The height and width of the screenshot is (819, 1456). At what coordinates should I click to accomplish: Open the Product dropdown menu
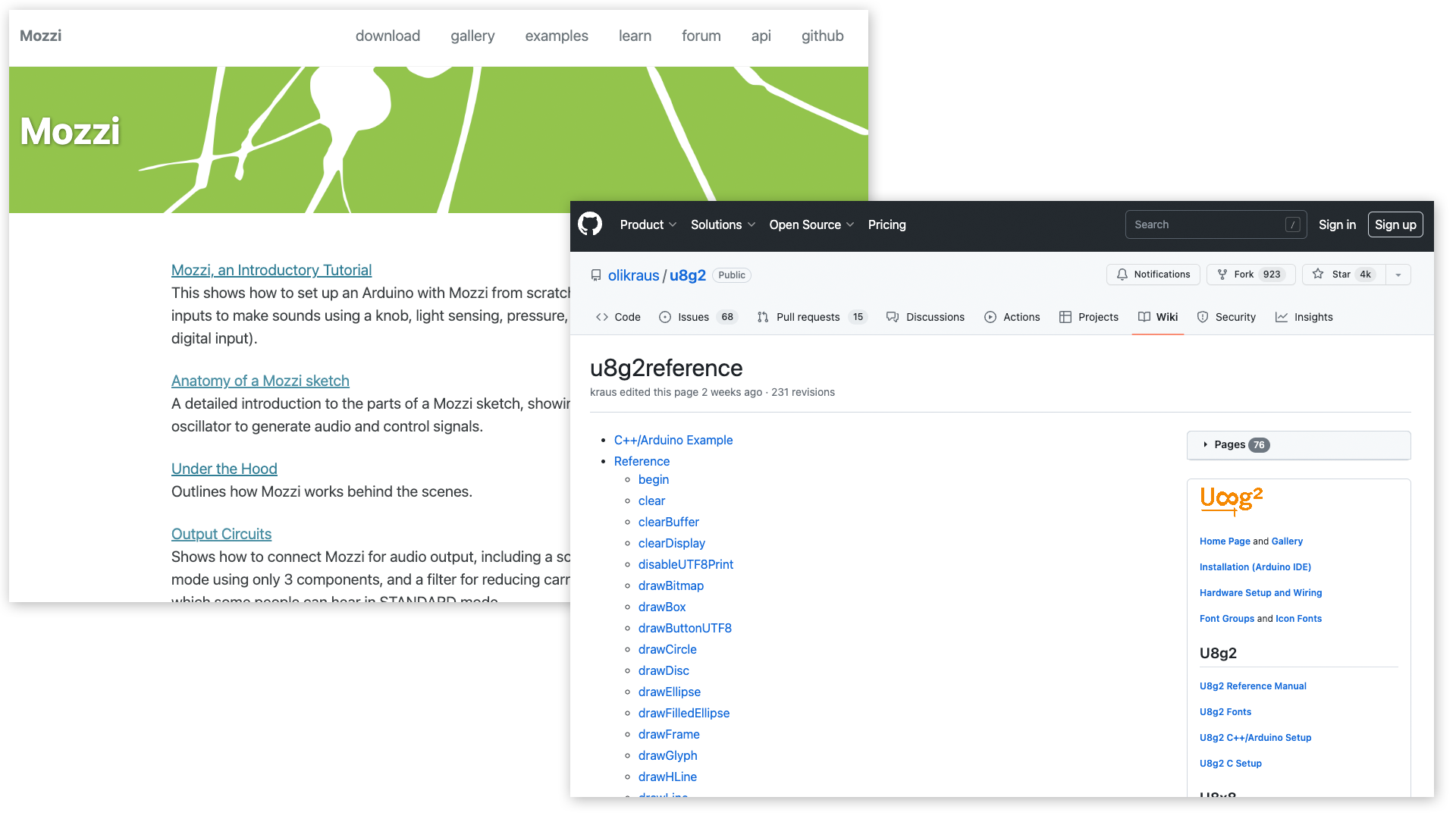tap(648, 224)
